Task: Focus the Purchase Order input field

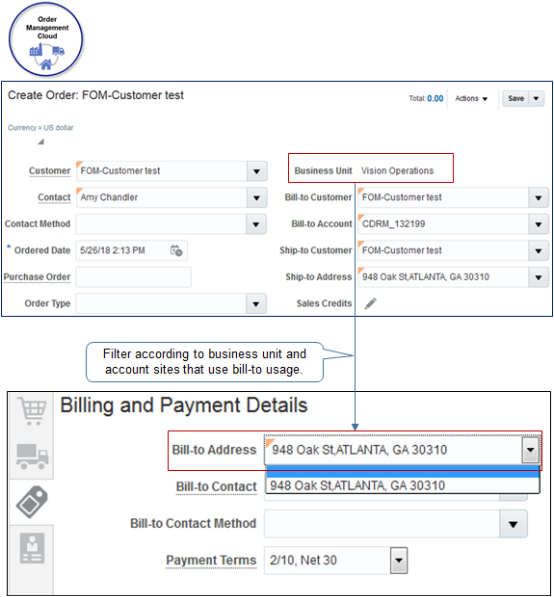Action: tap(134, 277)
